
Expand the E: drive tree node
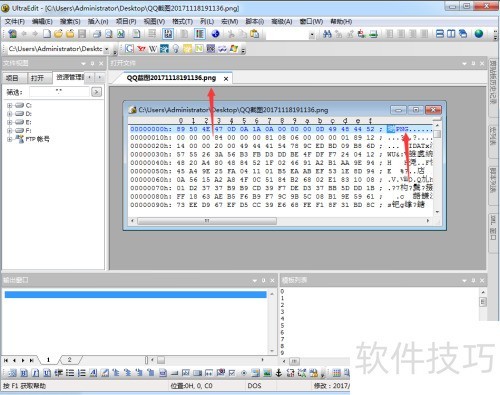9,122
